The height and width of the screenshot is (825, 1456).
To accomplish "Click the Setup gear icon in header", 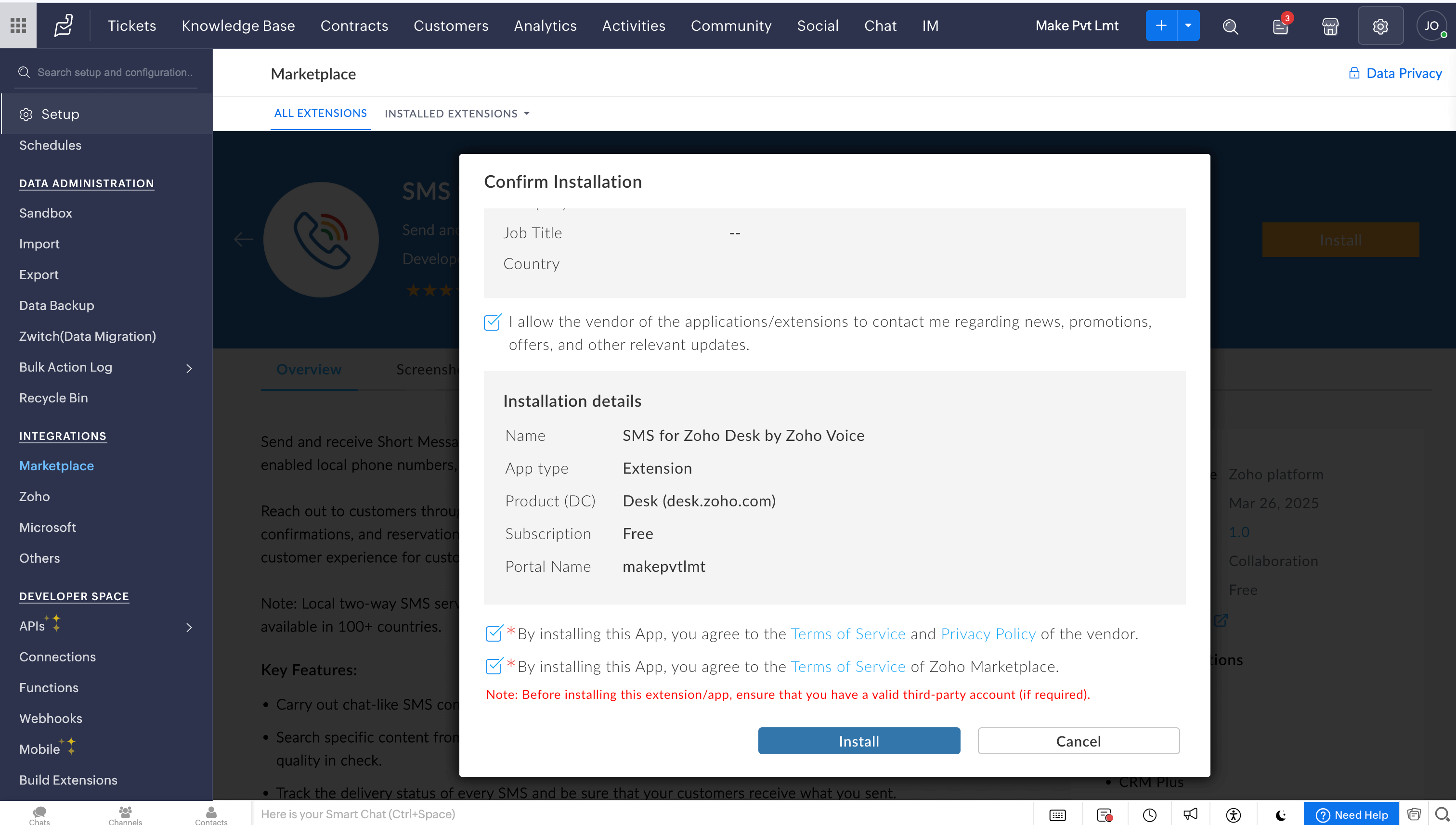I will point(1380,26).
